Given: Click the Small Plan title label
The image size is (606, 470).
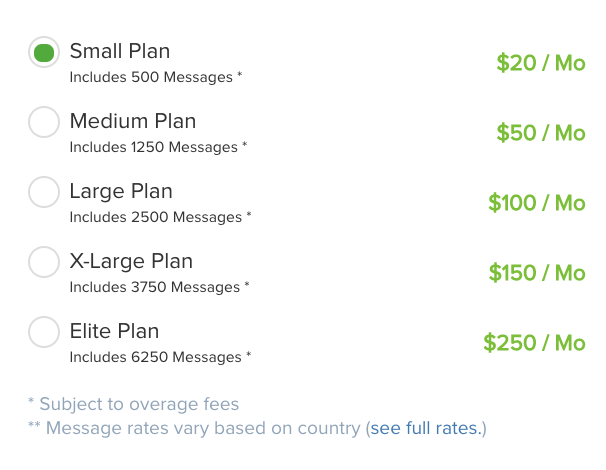Looking at the screenshot, I should [x=120, y=51].
